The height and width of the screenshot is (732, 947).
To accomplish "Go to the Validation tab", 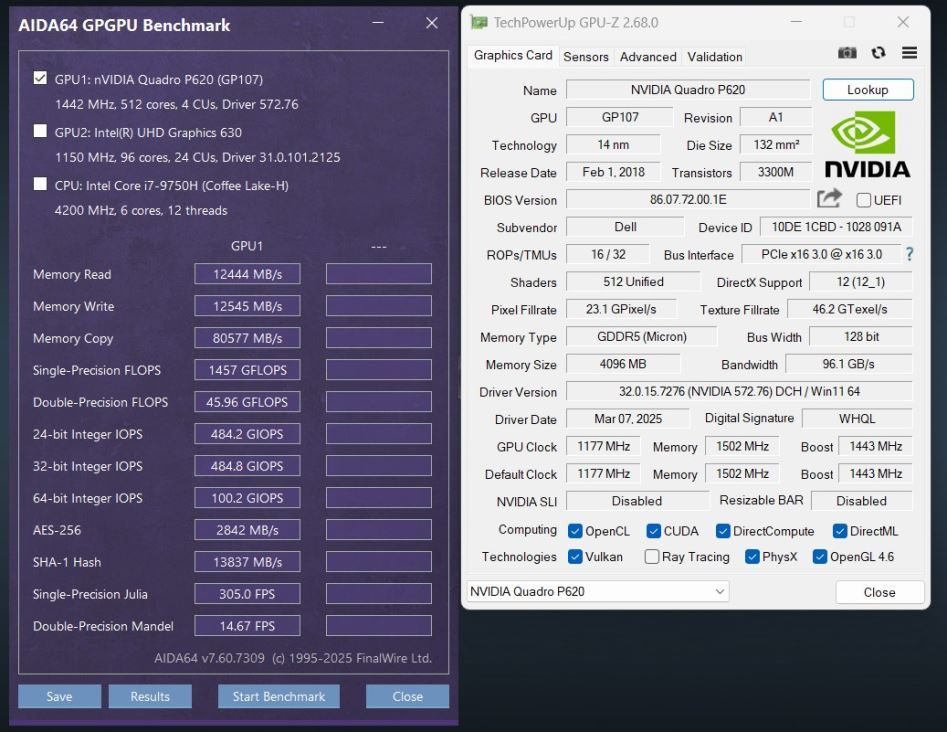I will (x=715, y=57).
